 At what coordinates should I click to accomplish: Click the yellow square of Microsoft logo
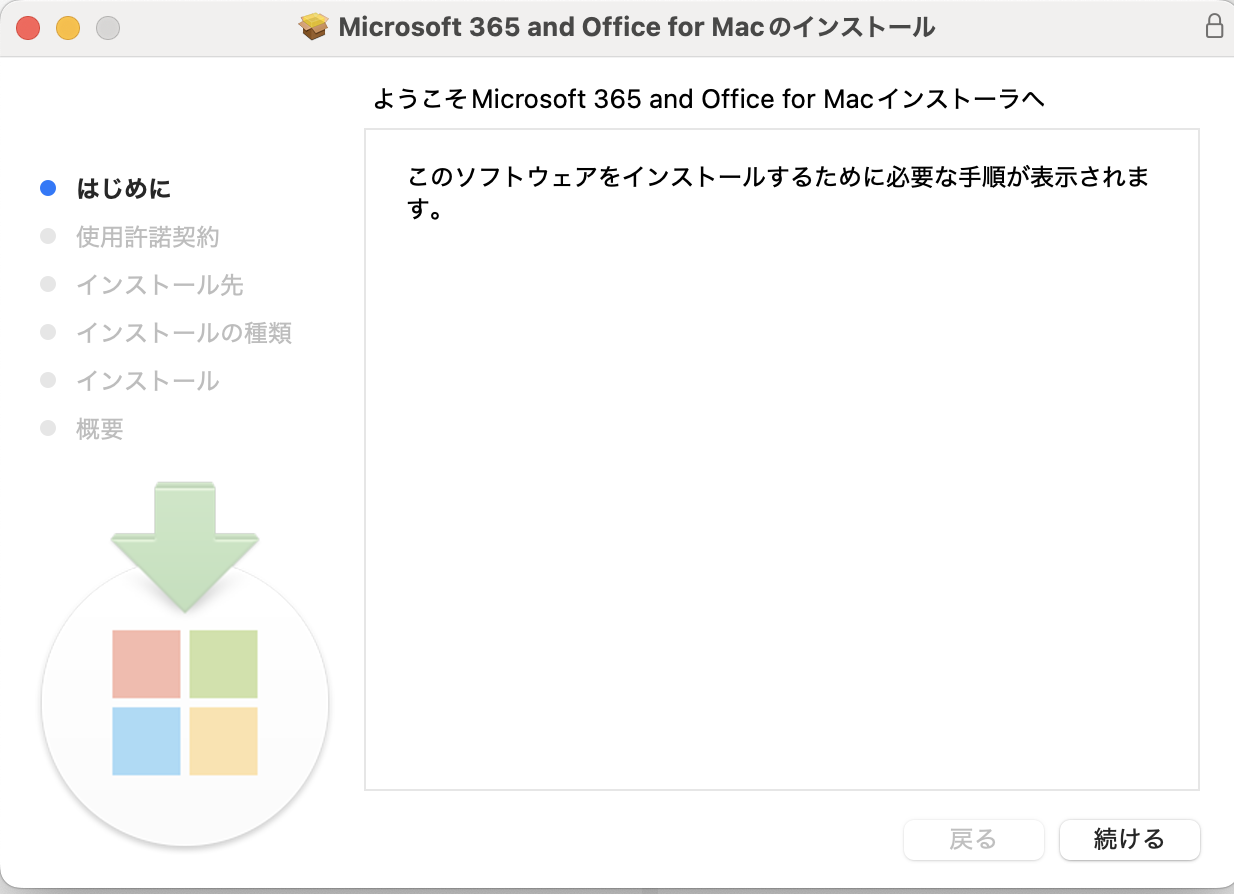(x=224, y=741)
